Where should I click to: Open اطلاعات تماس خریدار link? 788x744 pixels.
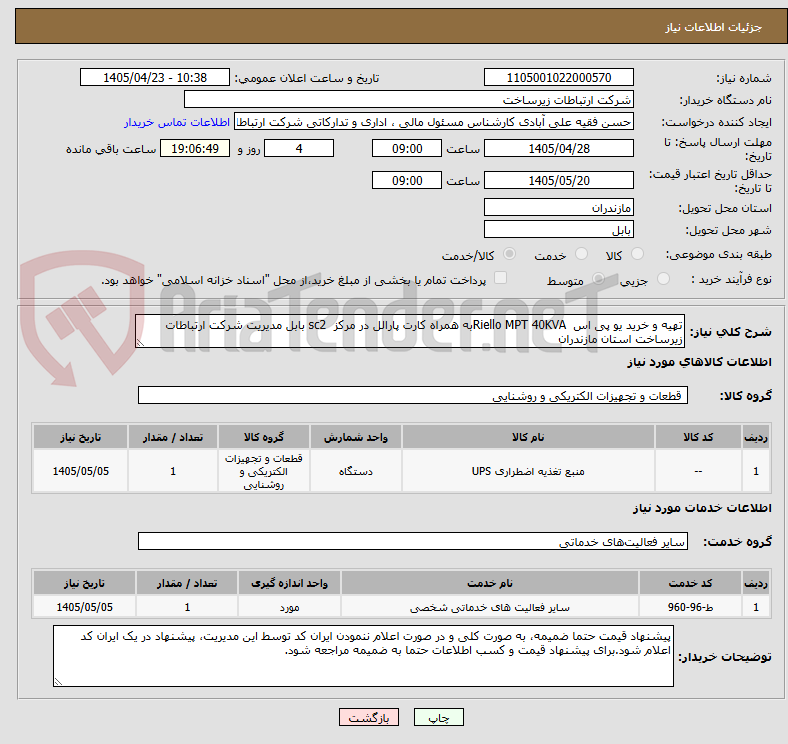click(x=177, y=122)
